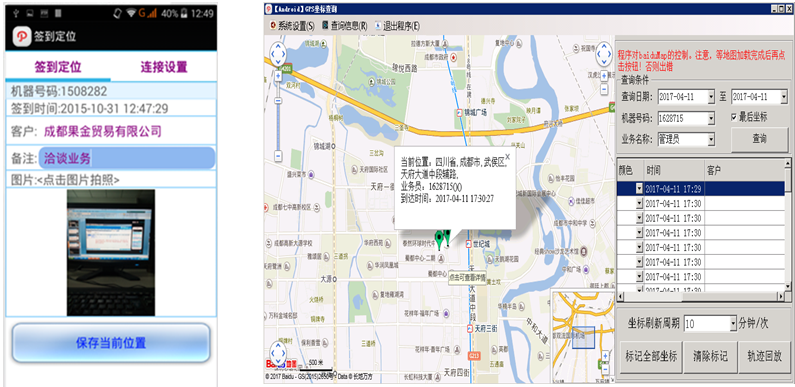This screenshot has width=795, height=387.
Task: Open the 查询信息(R) menu
Action: coord(345,25)
